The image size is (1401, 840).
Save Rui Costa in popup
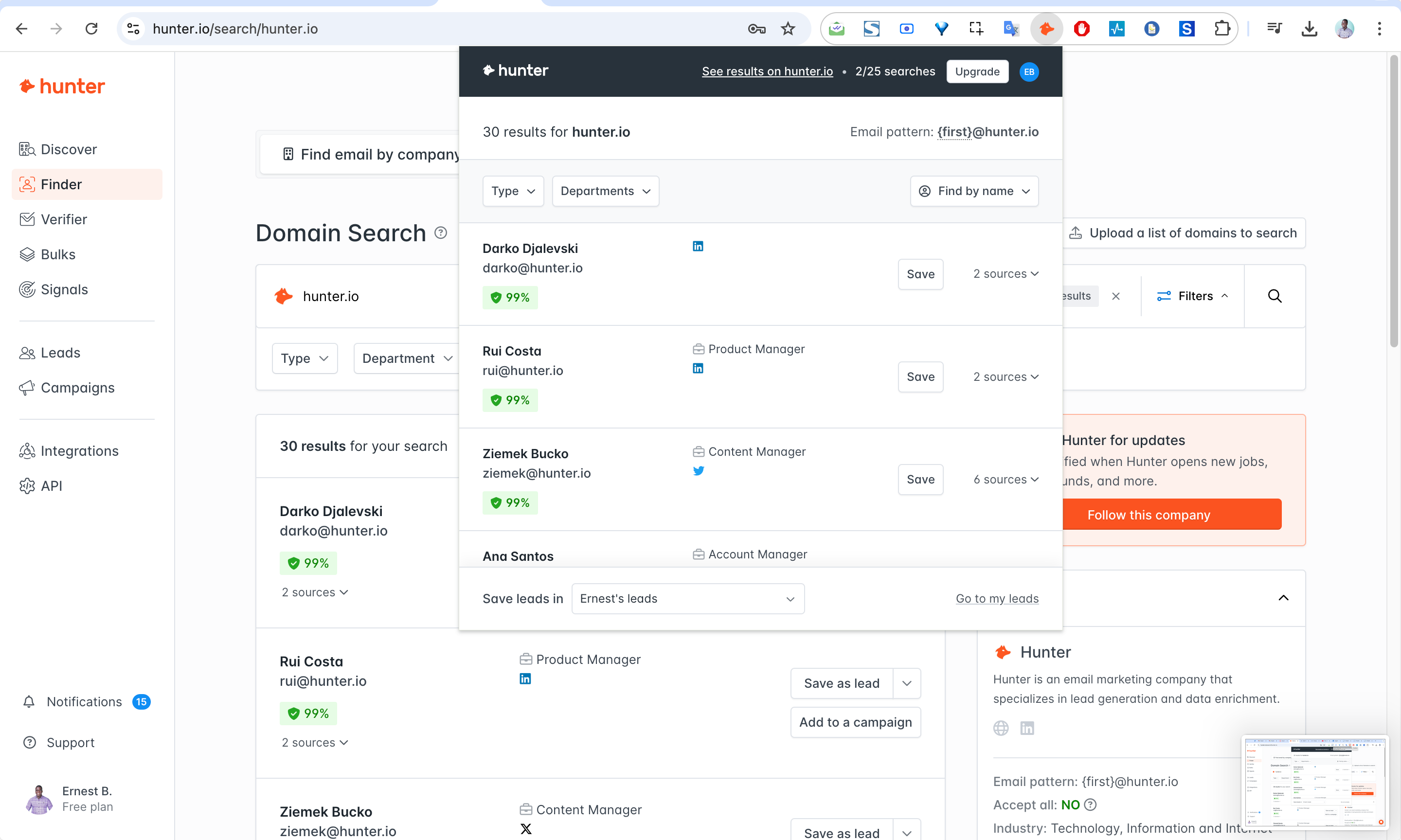click(920, 377)
